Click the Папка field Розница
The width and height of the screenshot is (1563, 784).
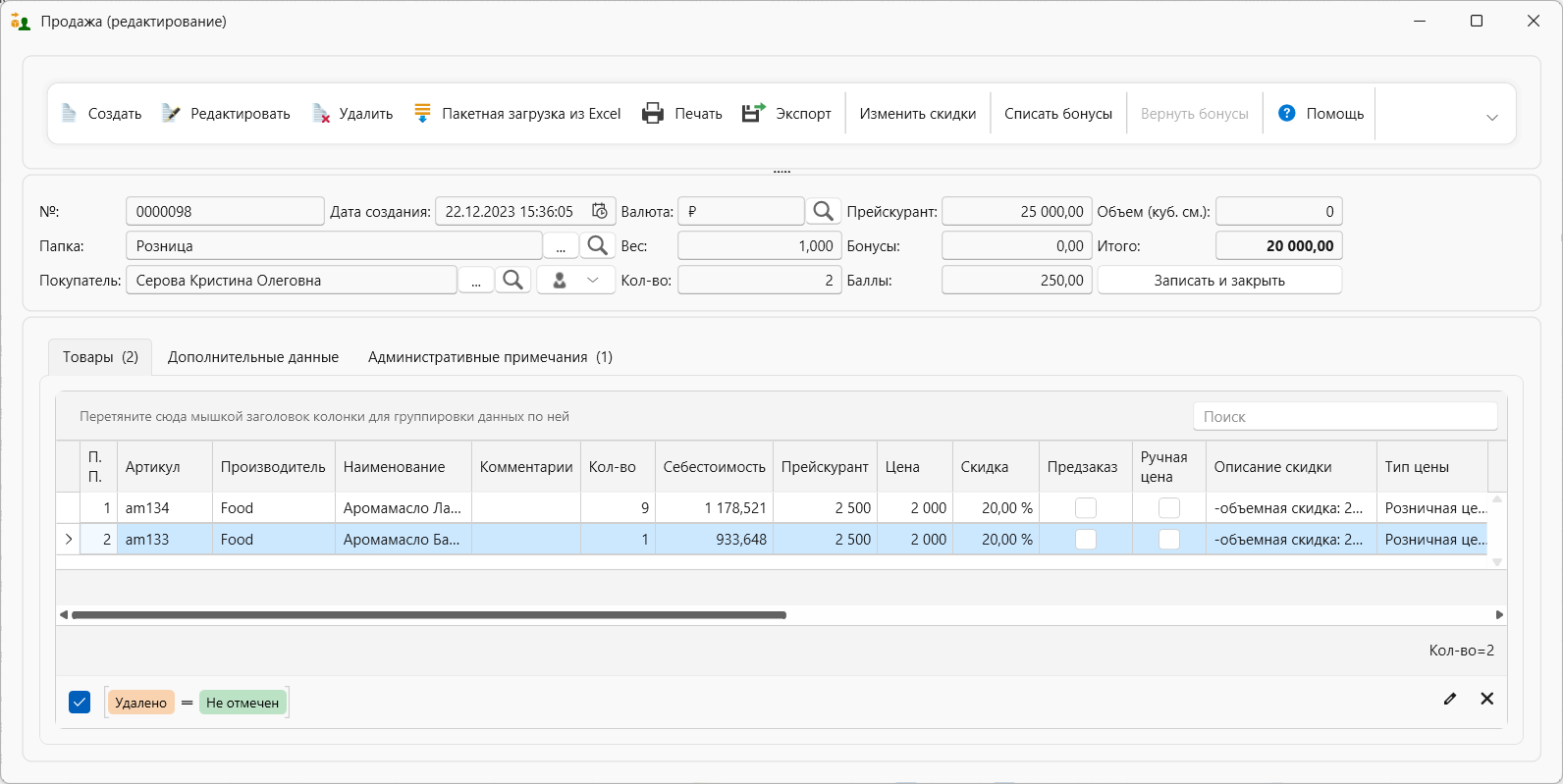pos(334,245)
